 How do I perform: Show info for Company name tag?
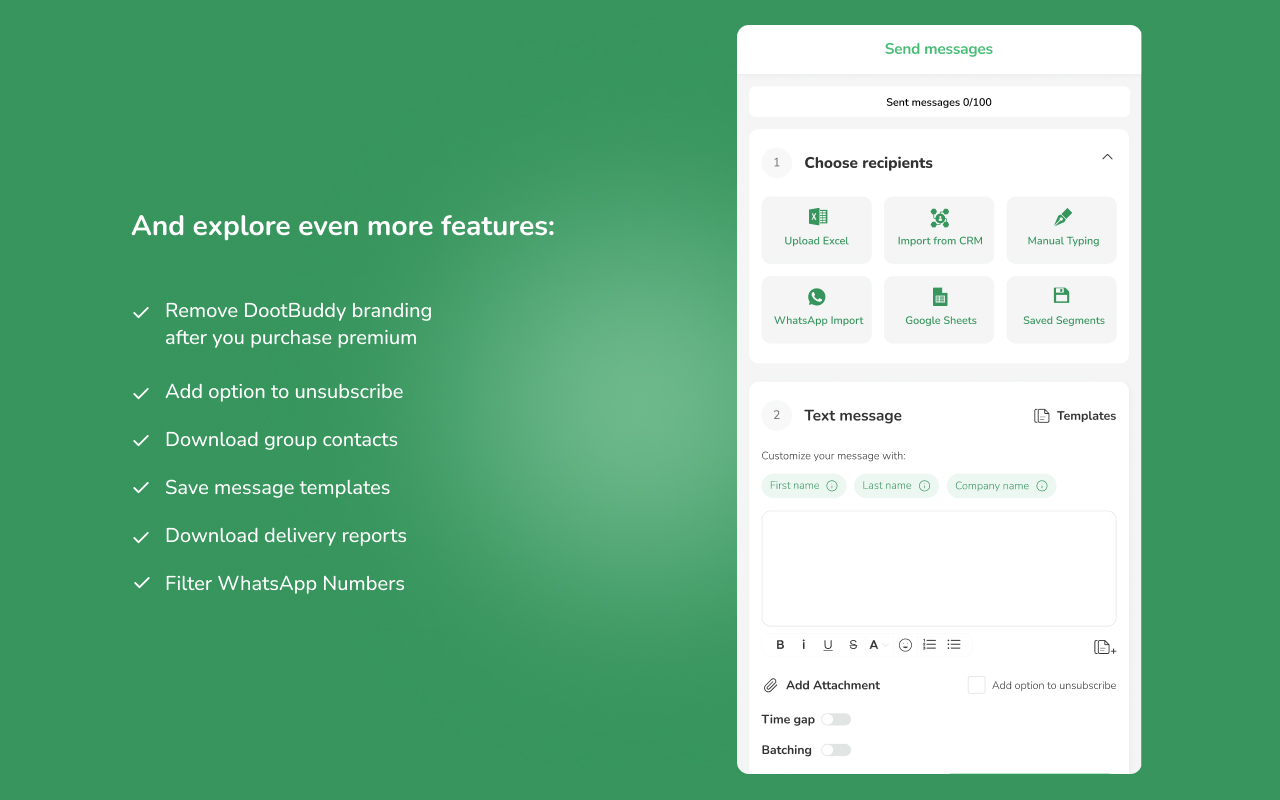(x=1042, y=486)
